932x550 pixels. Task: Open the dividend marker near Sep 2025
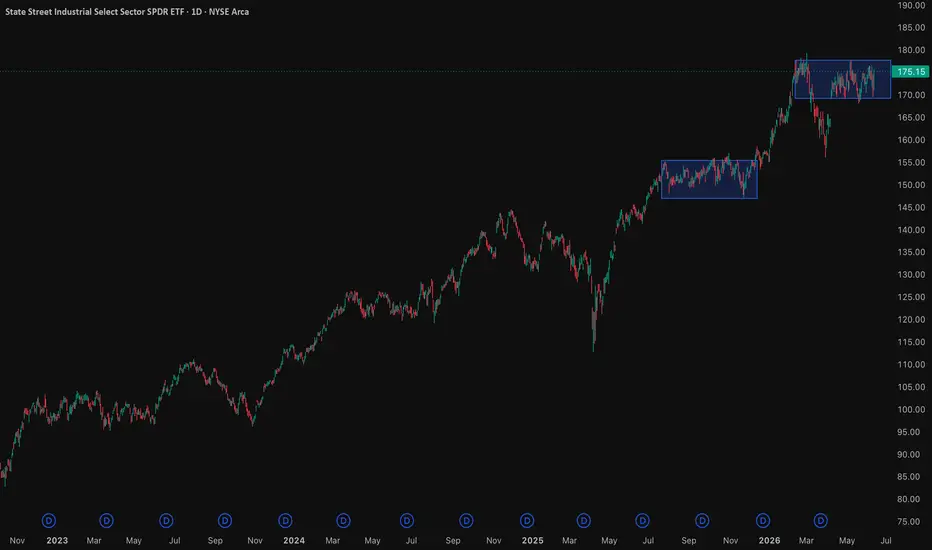click(702, 521)
